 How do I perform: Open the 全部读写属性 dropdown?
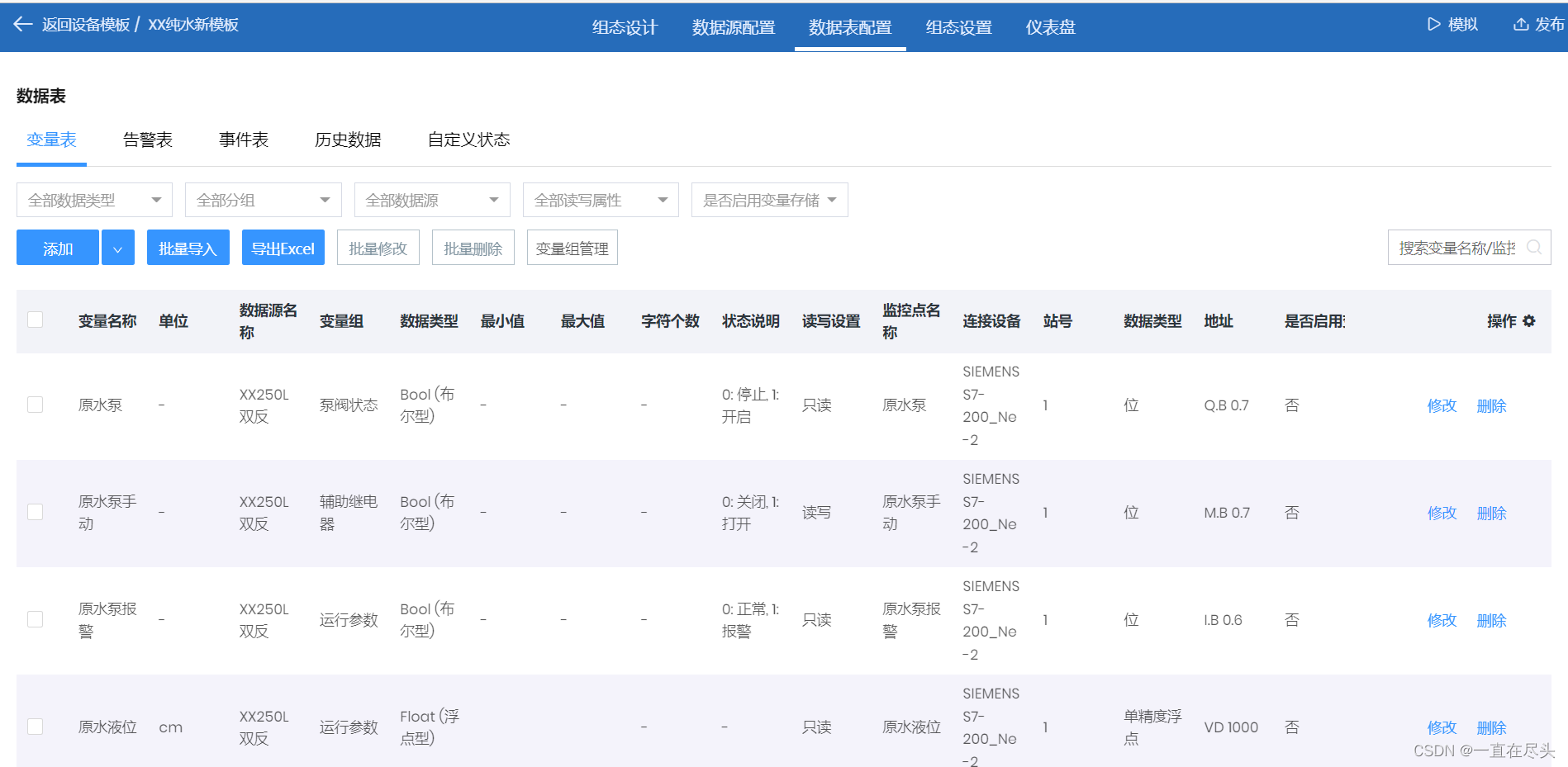[x=601, y=200]
